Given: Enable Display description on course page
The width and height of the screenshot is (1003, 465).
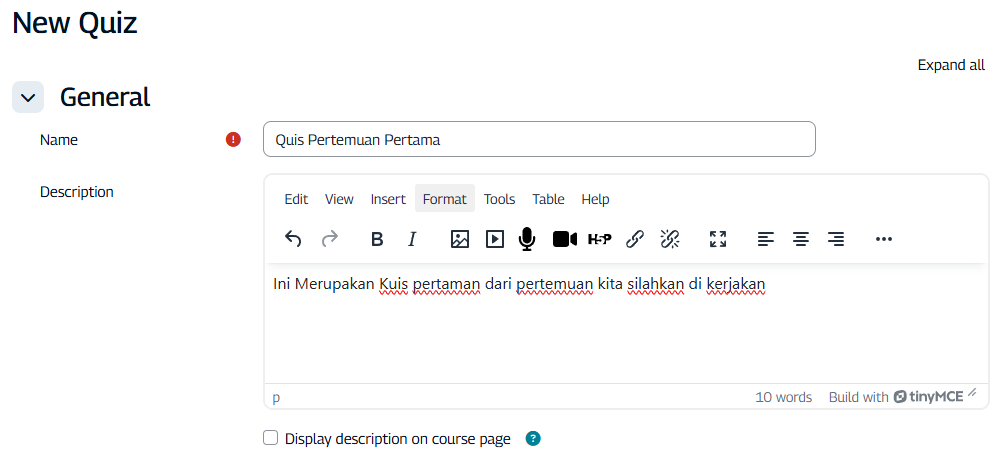Looking at the screenshot, I should coord(270,438).
